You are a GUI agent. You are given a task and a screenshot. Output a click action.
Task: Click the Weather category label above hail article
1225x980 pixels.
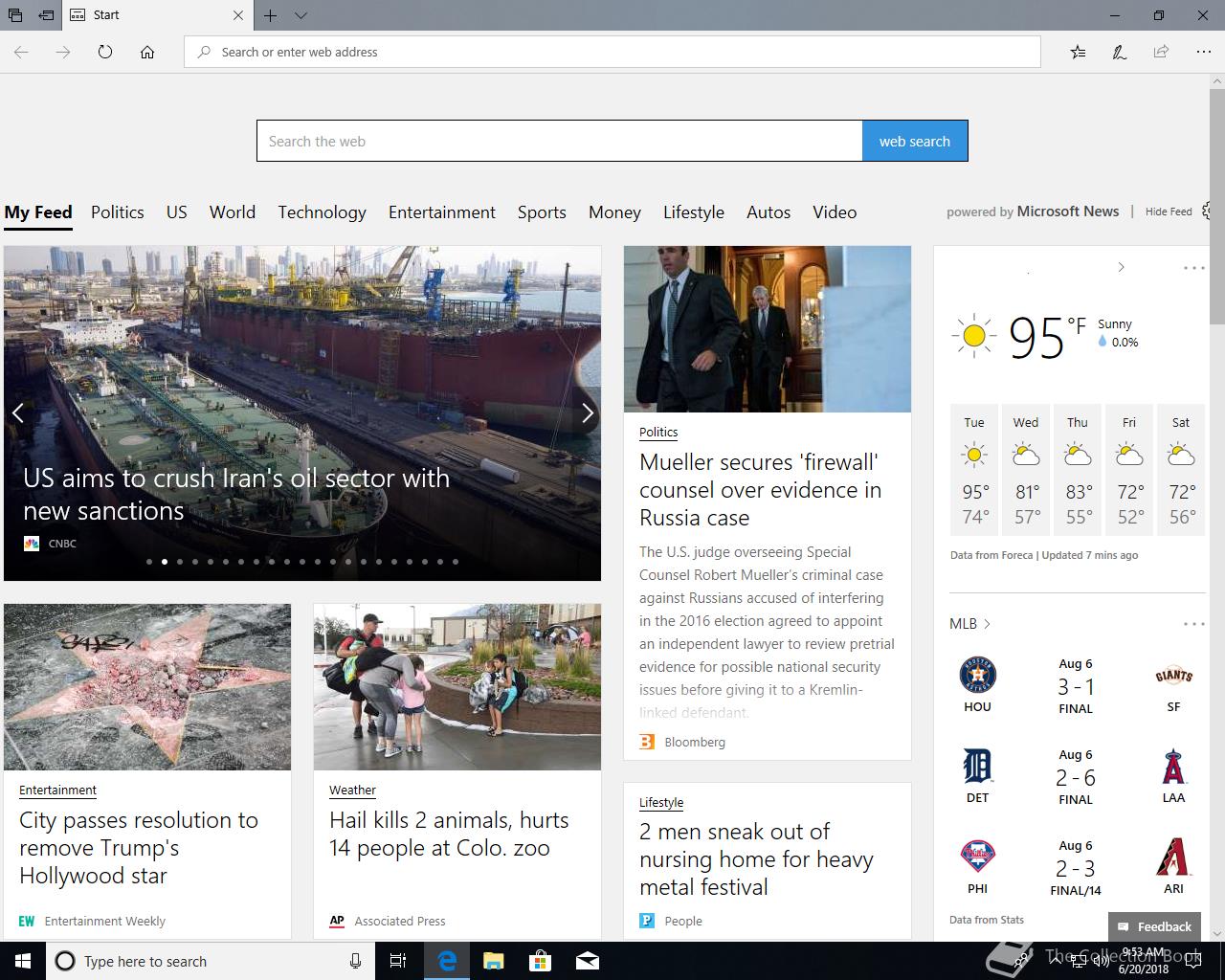point(352,790)
